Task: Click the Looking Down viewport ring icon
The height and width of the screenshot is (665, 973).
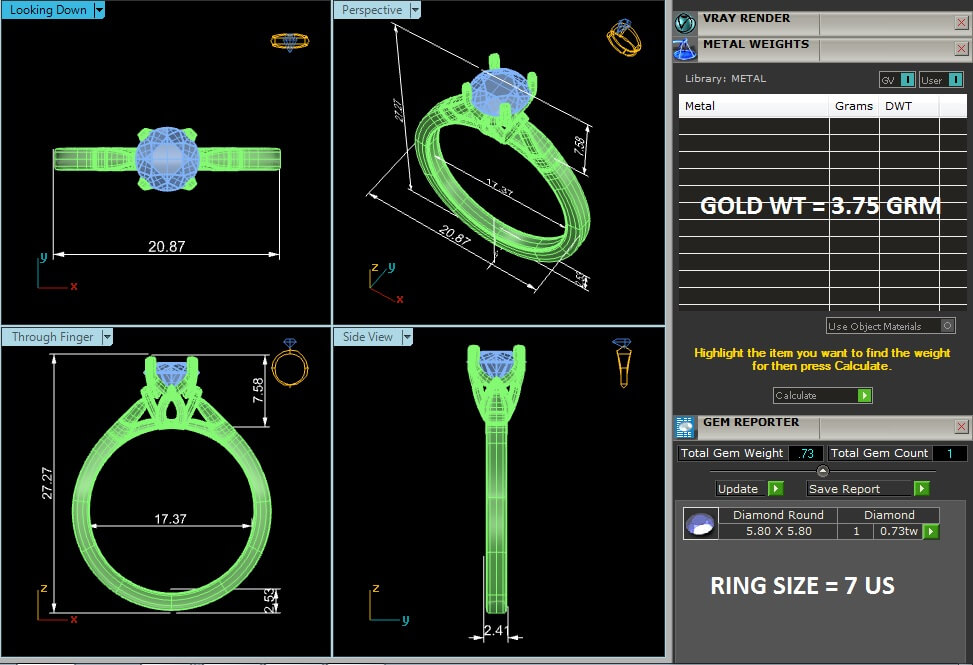Action: [289, 42]
